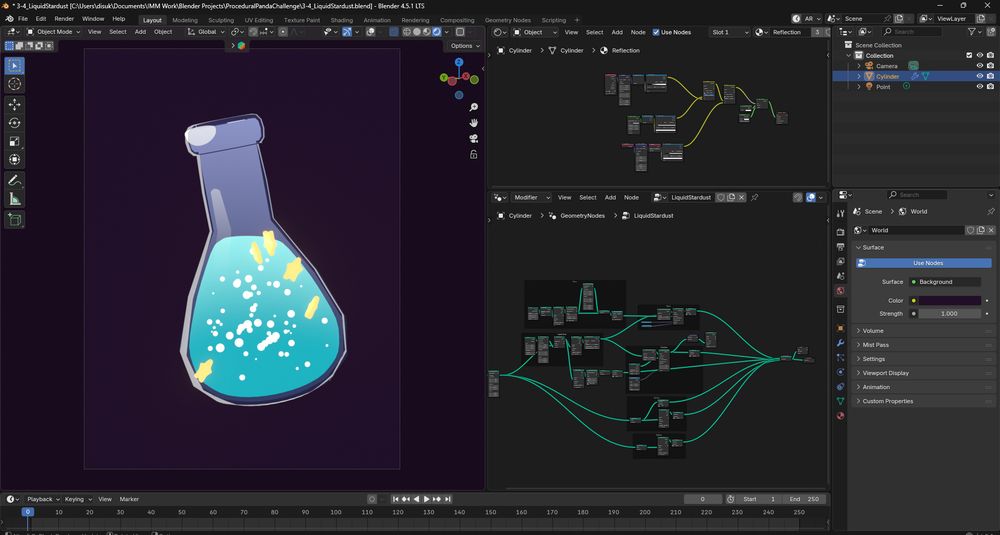Pin the LiquidStardust node tree
The width and height of the screenshot is (1000, 535).
(755, 197)
